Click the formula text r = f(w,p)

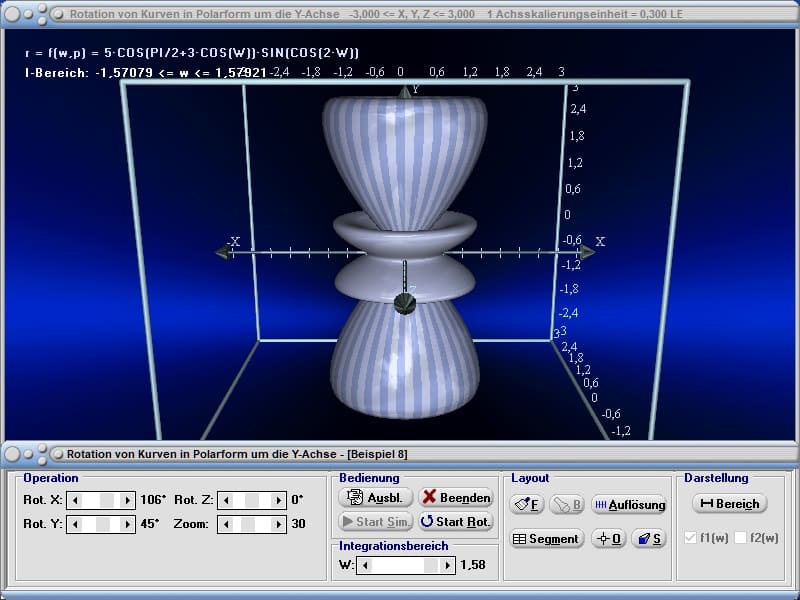(x=192, y=53)
